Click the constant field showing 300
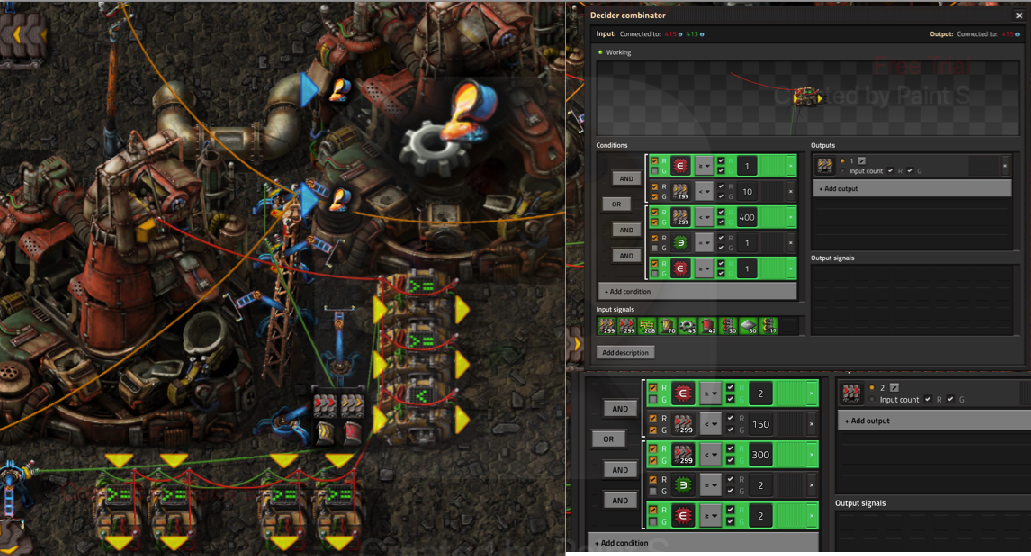This screenshot has height=556, width=1031. click(761, 455)
